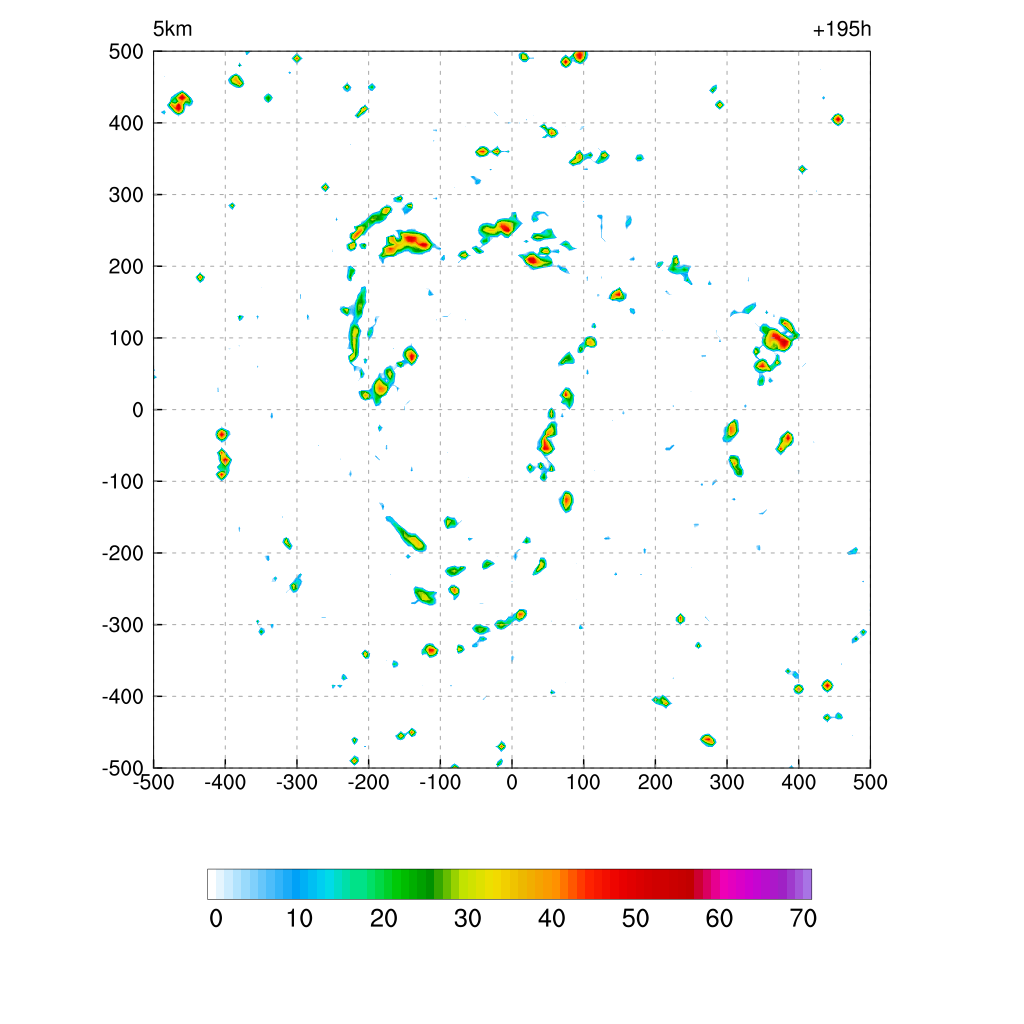Click the colorbar label "30"

click(x=468, y=919)
